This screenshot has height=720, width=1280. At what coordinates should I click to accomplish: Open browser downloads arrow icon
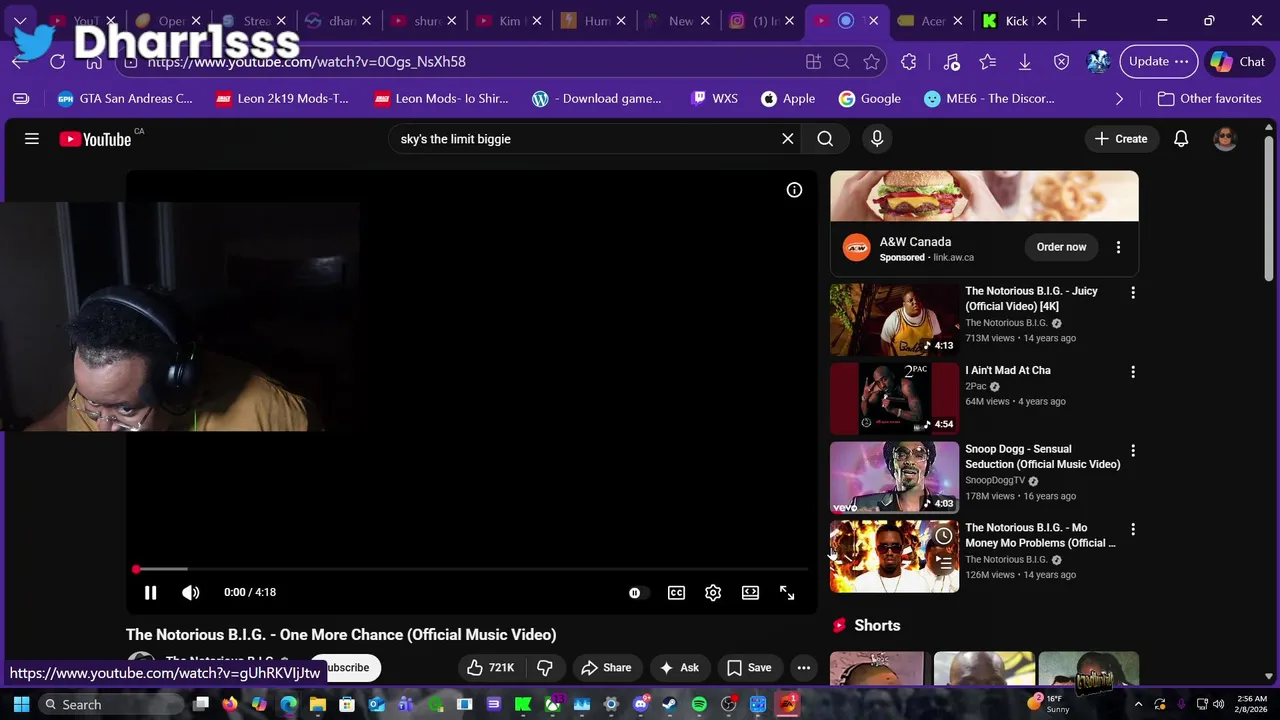click(x=1024, y=61)
